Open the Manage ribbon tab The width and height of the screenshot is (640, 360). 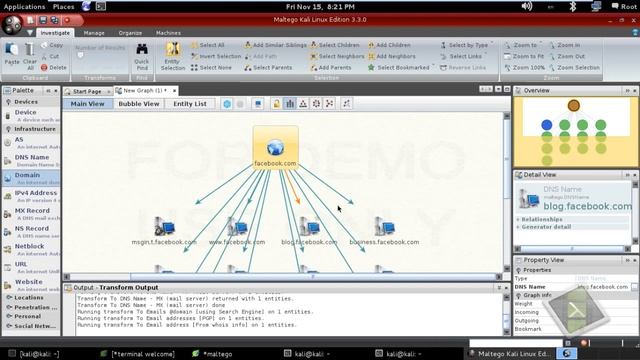point(94,33)
